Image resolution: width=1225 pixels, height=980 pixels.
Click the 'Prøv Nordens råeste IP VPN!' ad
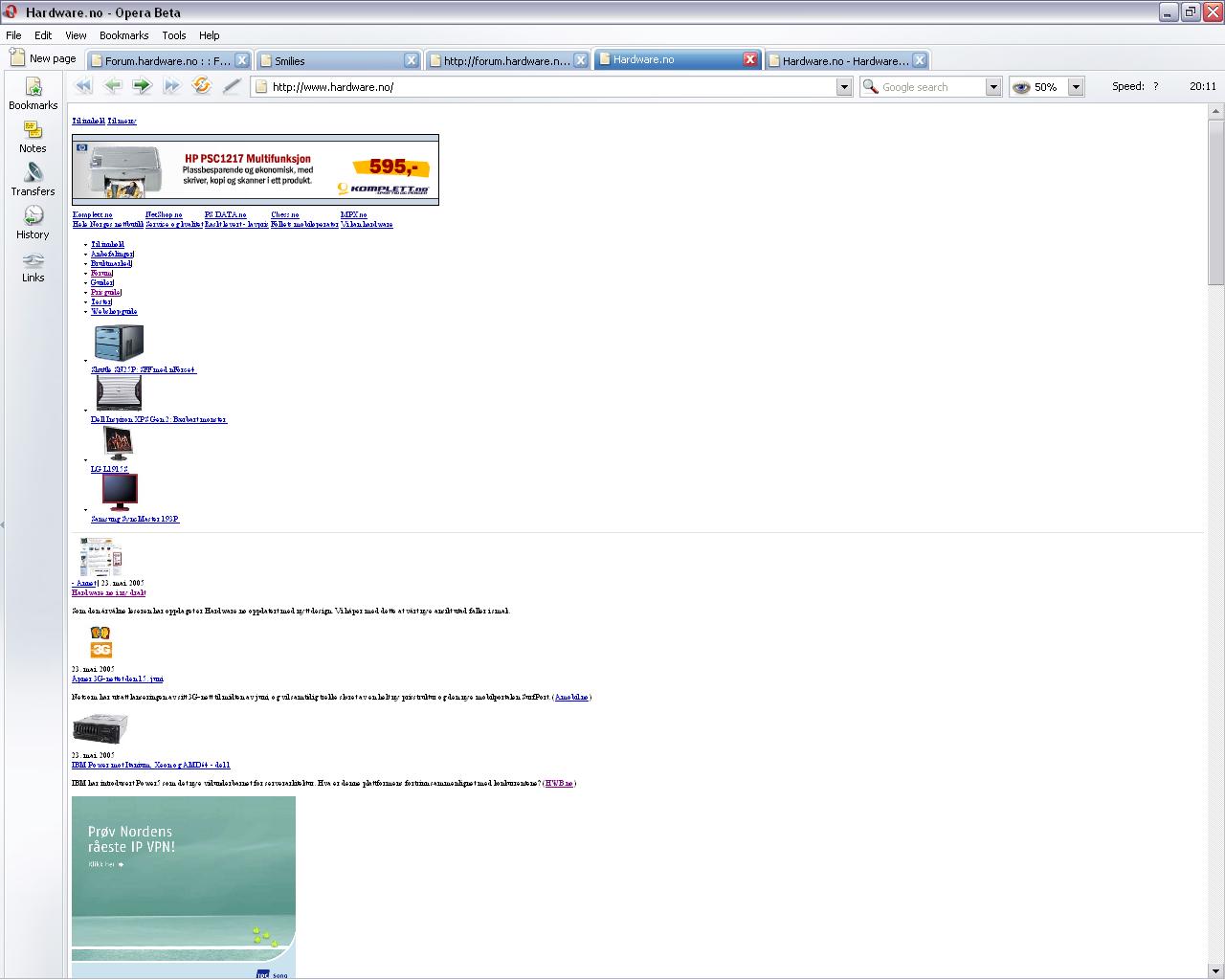point(184,887)
